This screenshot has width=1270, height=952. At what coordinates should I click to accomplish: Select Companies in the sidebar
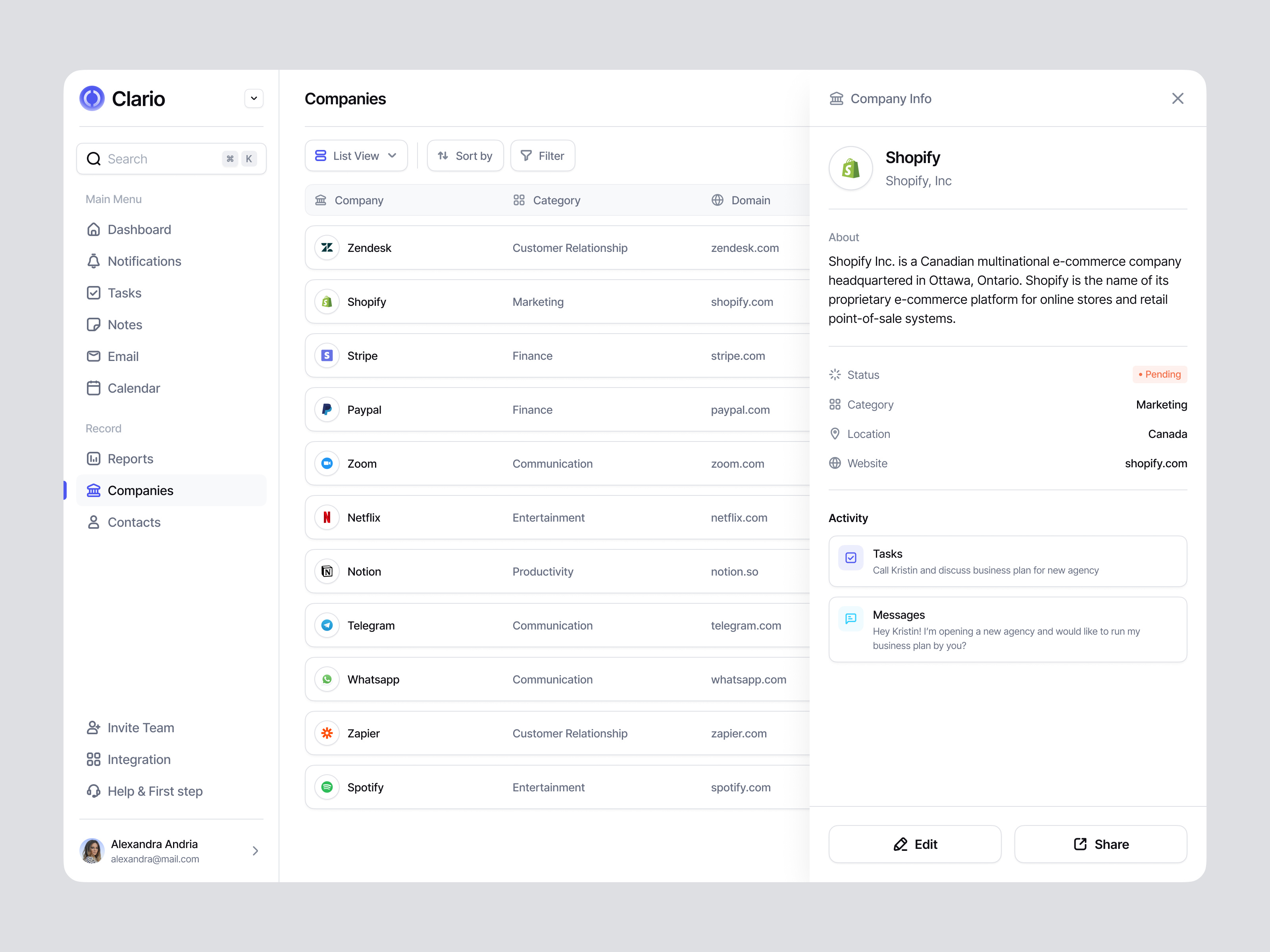[x=171, y=491]
